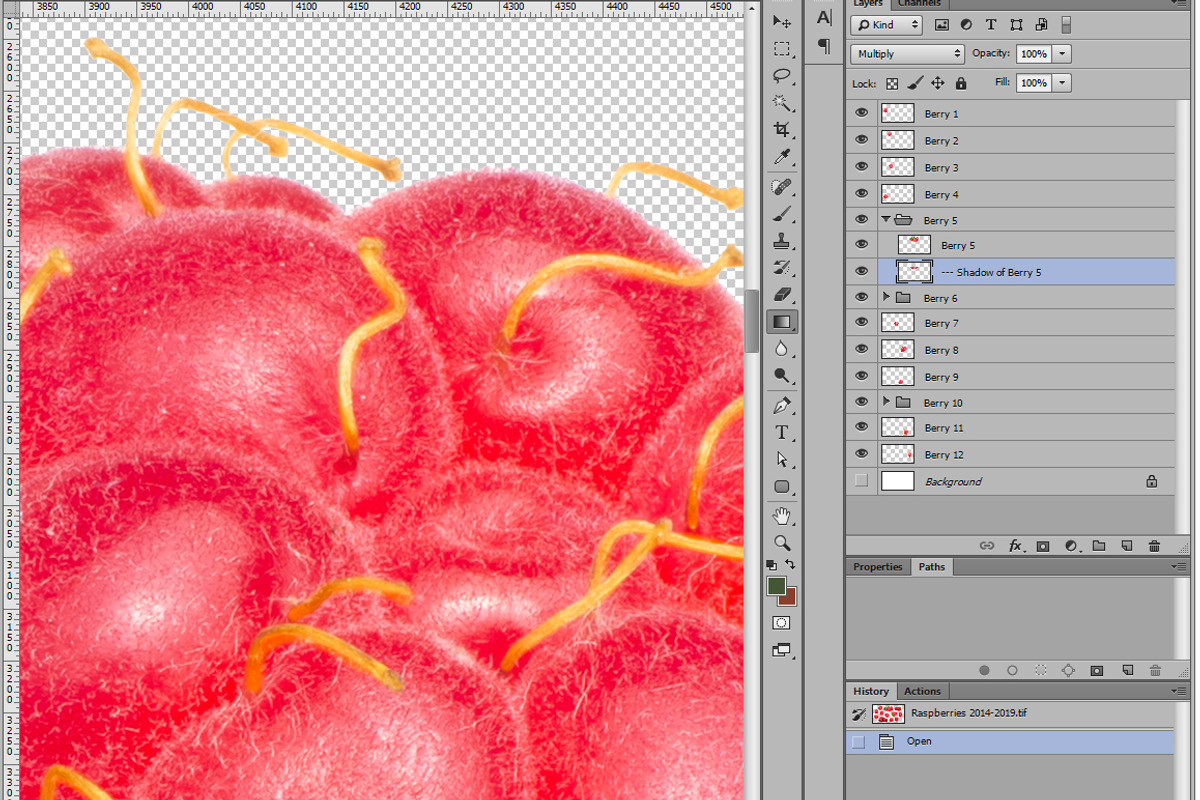This screenshot has width=1200, height=800.
Task: Select the Zoom tool
Action: pos(782,543)
